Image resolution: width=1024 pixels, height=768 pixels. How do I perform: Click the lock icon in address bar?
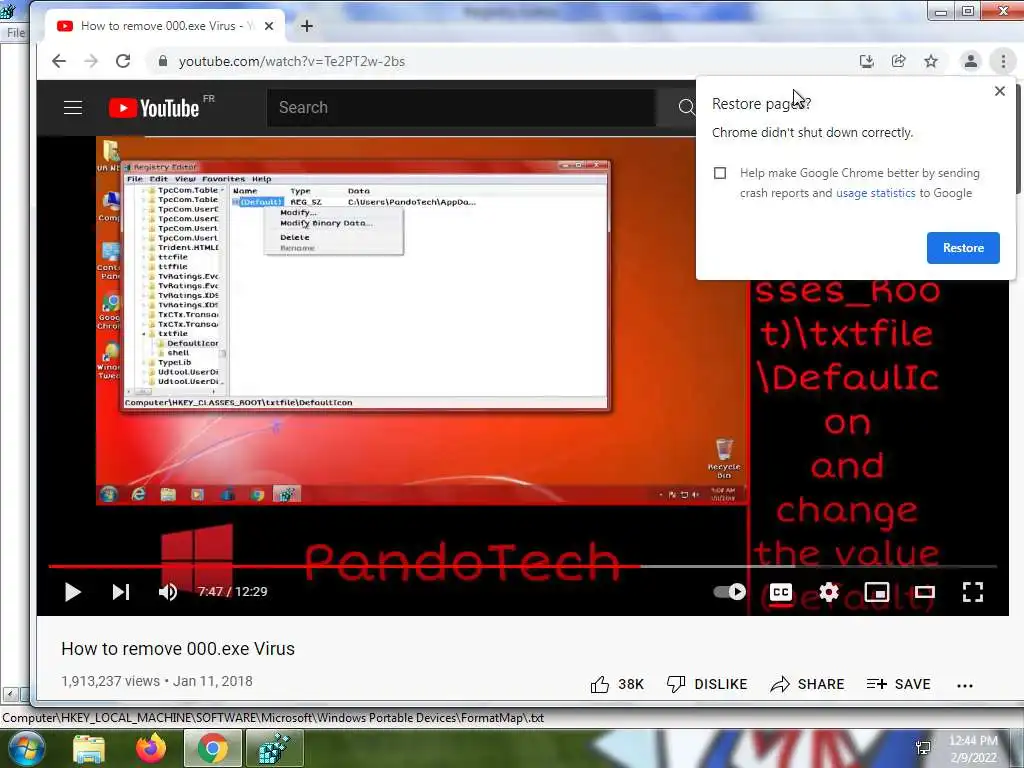tap(163, 61)
